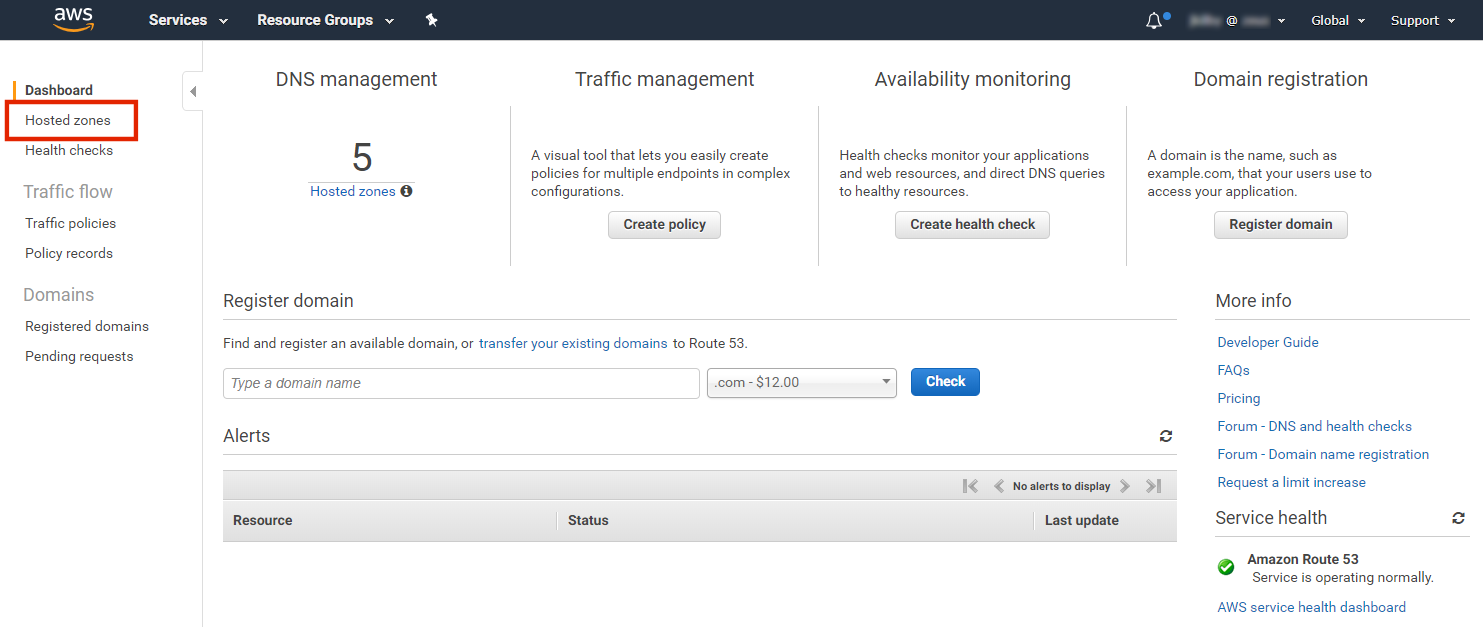Open Hosted zones in the sidebar
Image resolution: width=1483 pixels, height=627 pixels.
pyautogui.click(x=68, y=120)
